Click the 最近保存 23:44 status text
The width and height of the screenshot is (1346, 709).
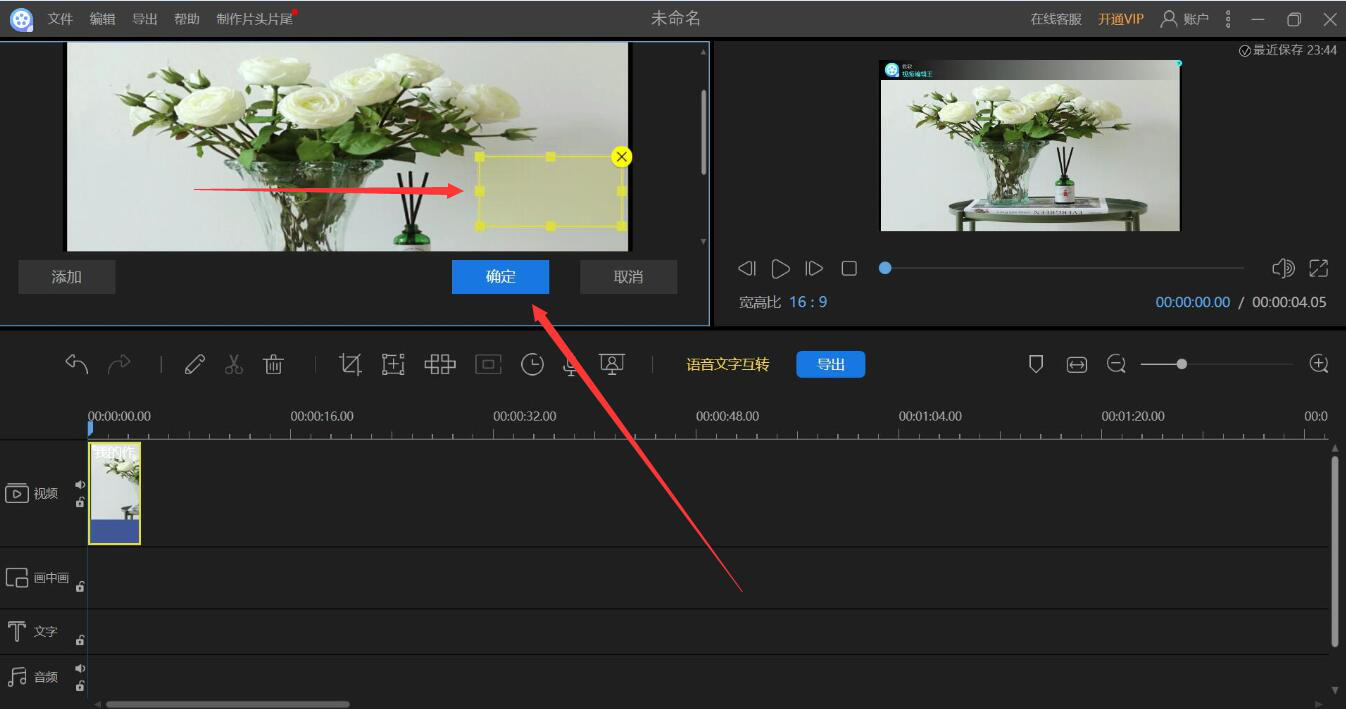(1288, 50)
